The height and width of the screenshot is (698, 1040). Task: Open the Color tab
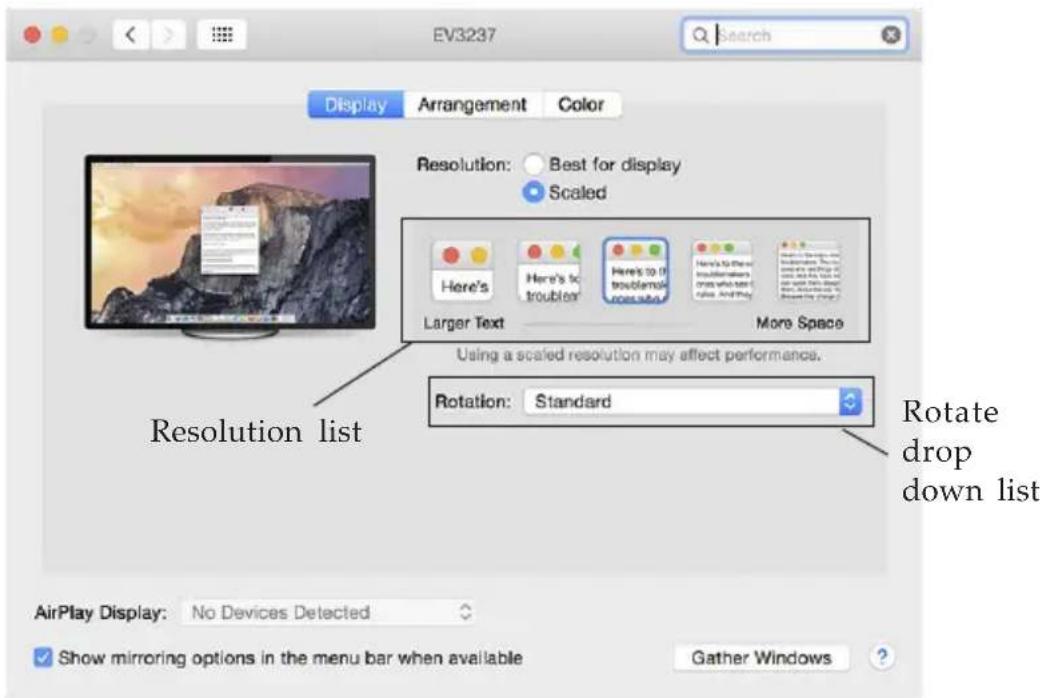coord(581,105)
